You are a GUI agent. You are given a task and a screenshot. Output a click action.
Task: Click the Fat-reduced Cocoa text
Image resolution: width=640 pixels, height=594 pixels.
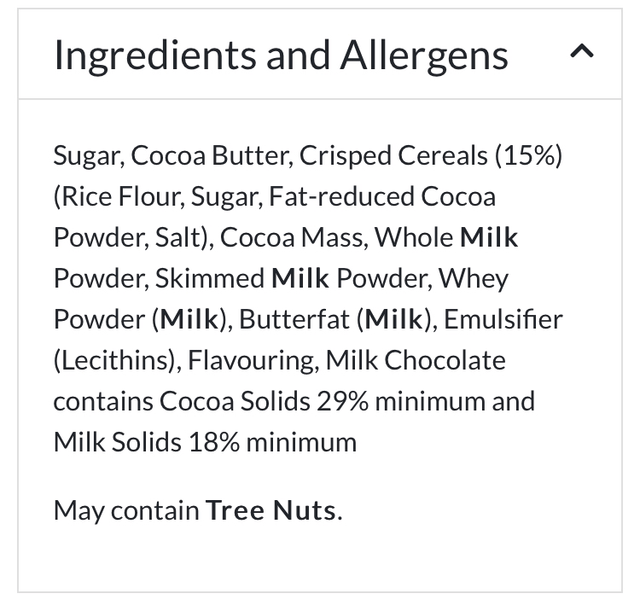(382, 197)
